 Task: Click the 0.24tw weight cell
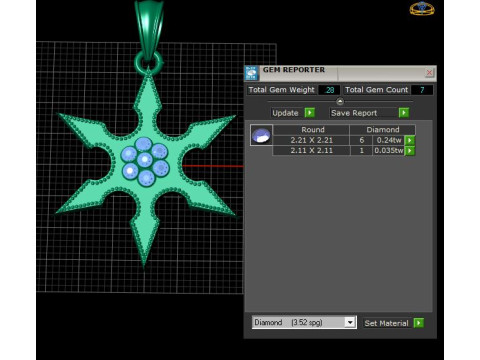pos(389,140)
